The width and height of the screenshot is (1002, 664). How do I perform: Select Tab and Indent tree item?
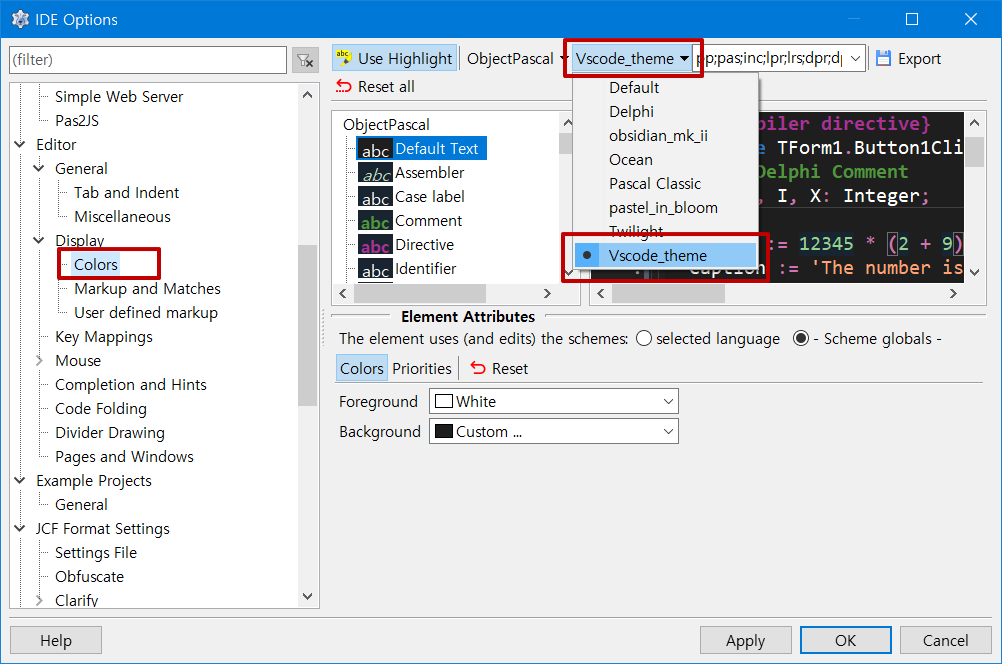(127, 192)
